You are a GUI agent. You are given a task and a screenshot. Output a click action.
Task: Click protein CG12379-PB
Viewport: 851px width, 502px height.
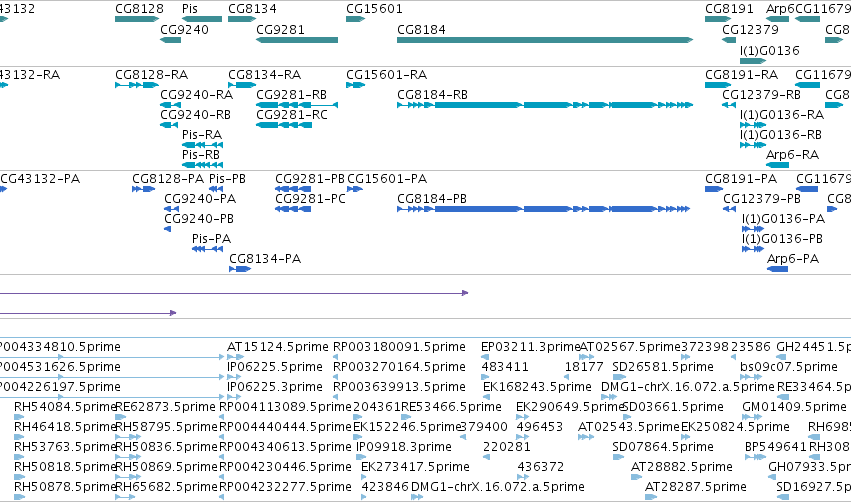click(762, 199)
